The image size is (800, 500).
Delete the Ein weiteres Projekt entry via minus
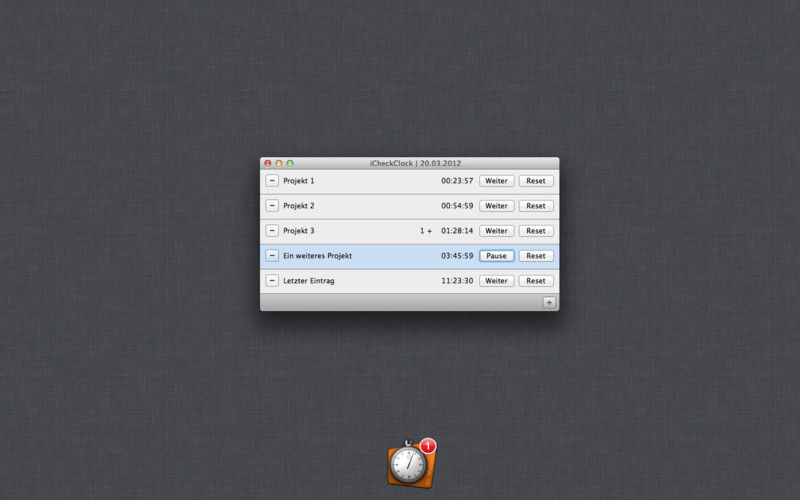point(272,256)
